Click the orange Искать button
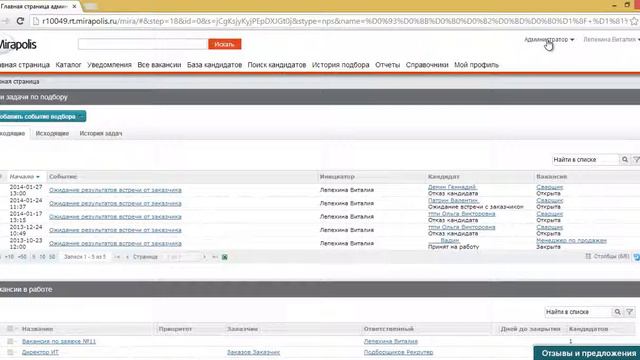Screen dimensions: 640x360 (224, 44)
